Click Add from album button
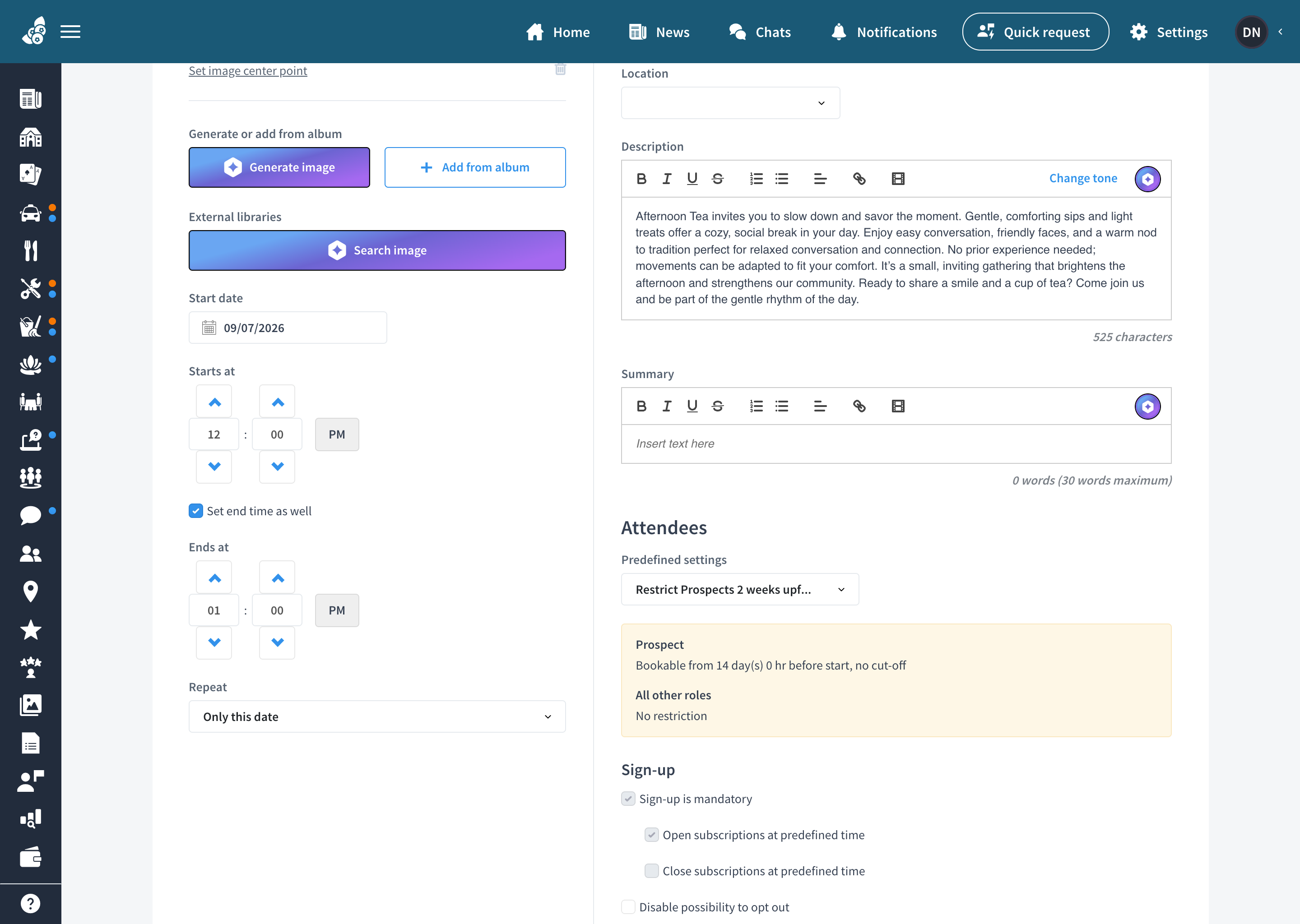This screenshot has width=1300, height=924. pos(475,167)
